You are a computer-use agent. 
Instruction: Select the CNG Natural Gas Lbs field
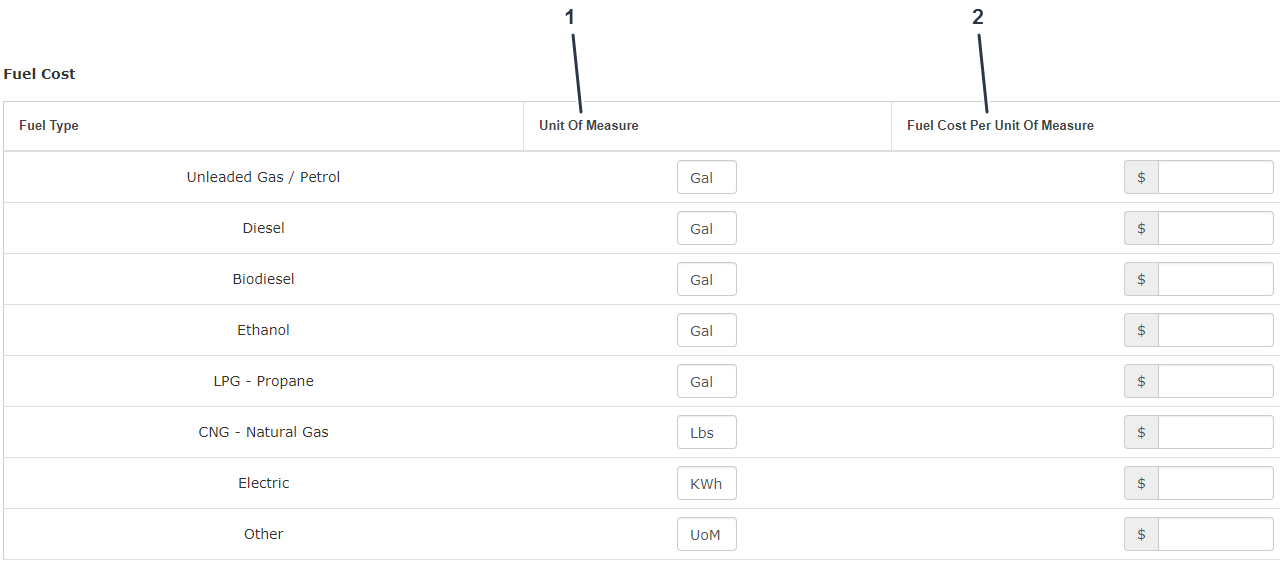tap(706, 432)
